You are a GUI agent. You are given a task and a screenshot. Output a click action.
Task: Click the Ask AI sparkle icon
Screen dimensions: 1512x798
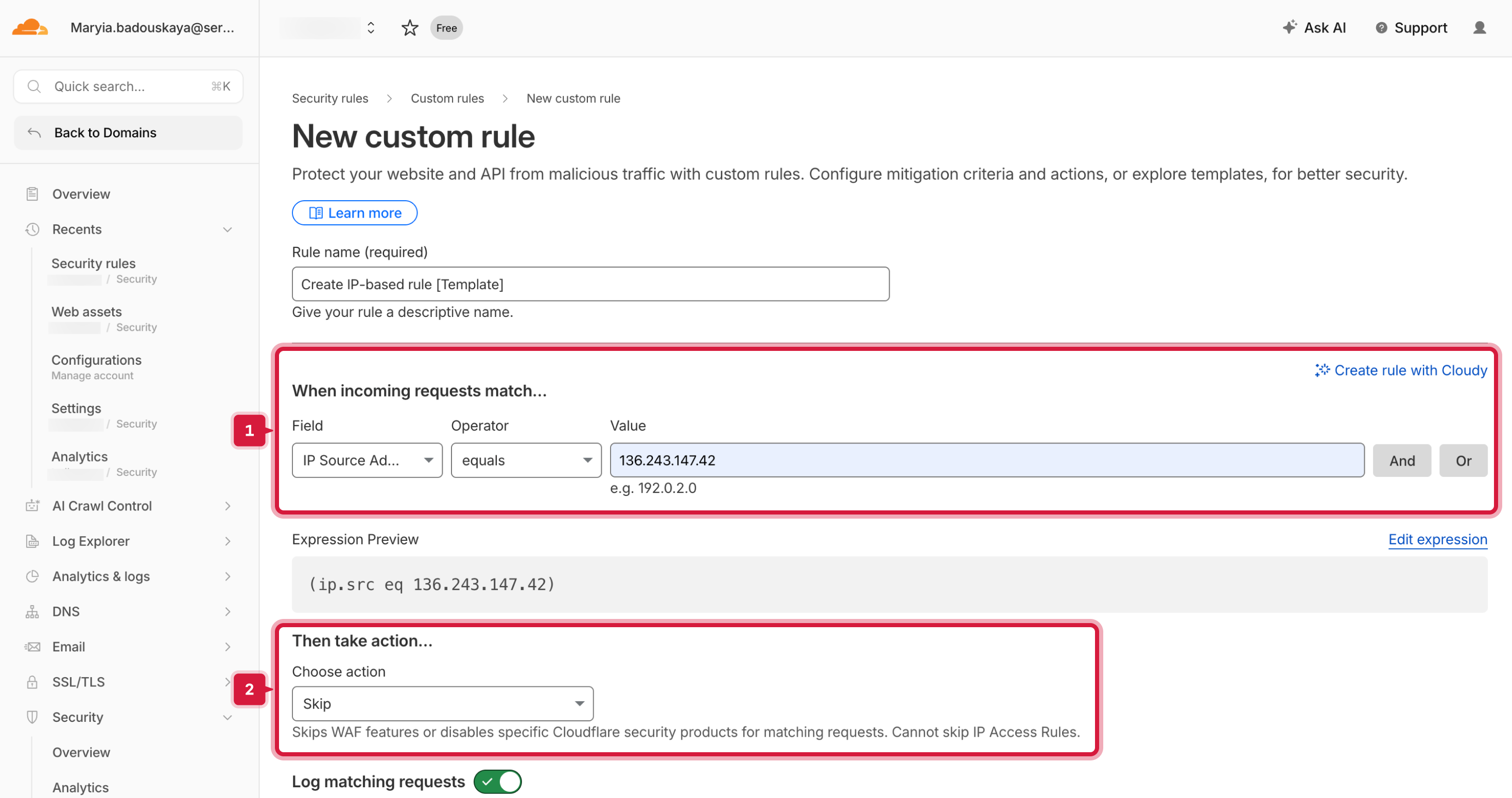pos(1289,27)
